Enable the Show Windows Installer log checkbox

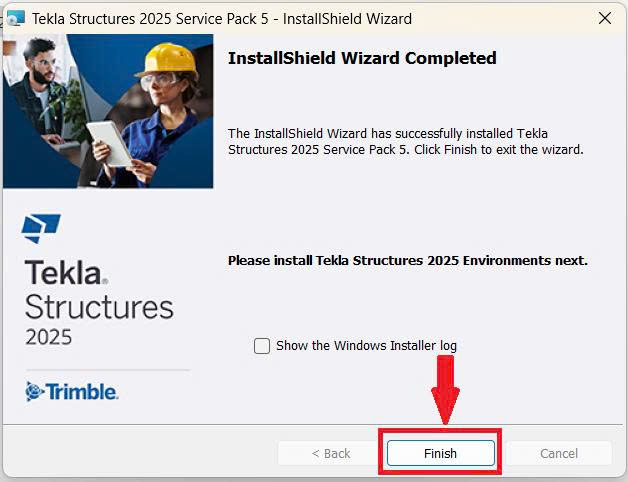pos(262,346)
